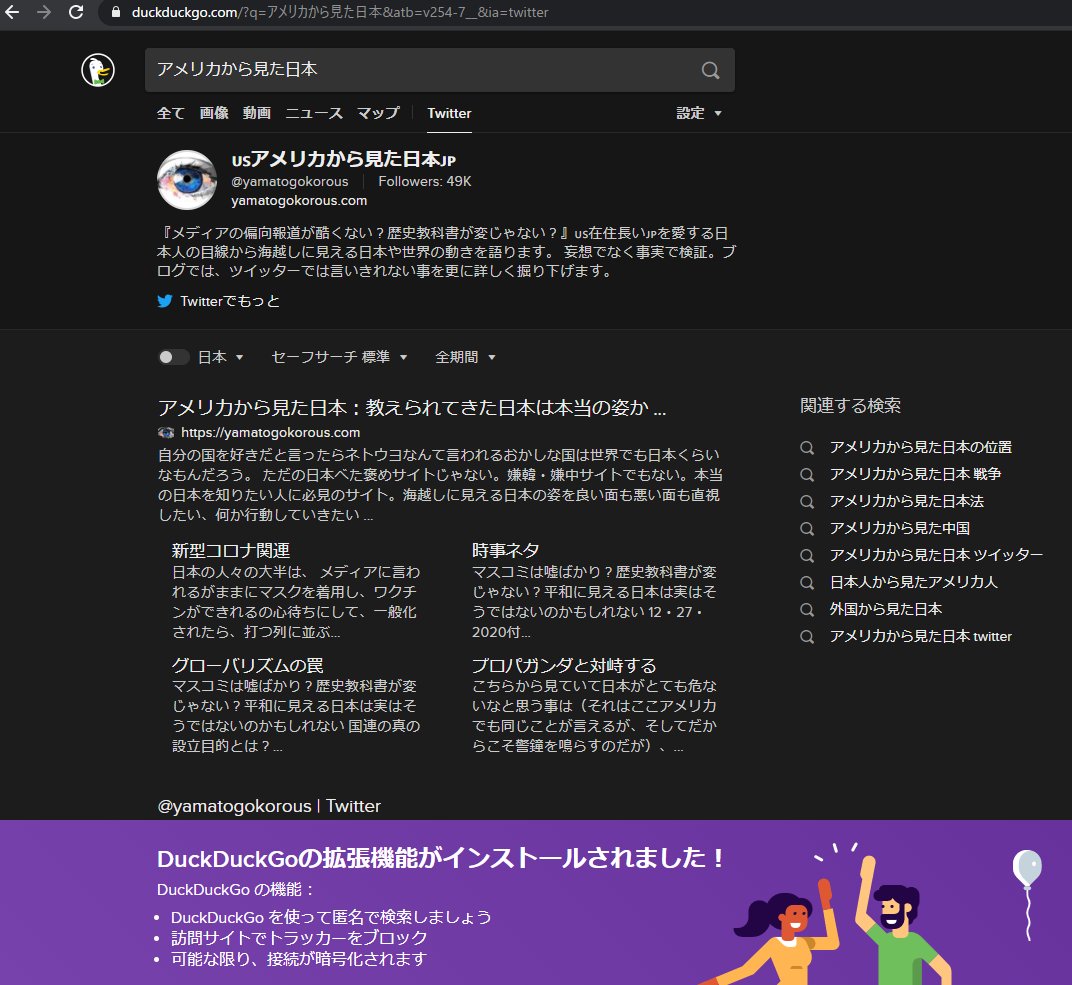Screen dimensions: 1072x985
Task: Search related アメリカから見た日本の位置
Action: point(920,448)
